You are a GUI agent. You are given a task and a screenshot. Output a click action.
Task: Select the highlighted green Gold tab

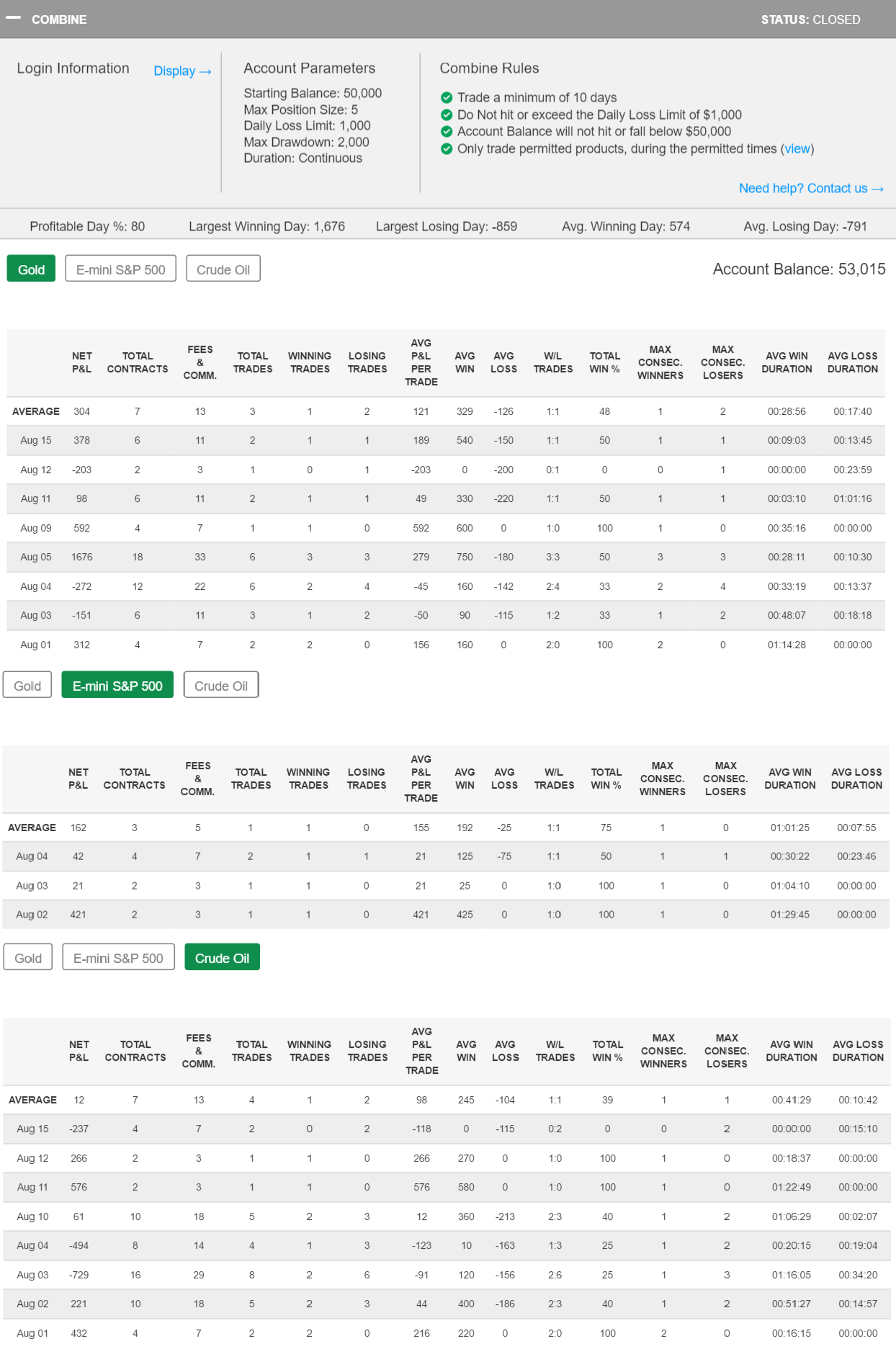coord(31,269)
